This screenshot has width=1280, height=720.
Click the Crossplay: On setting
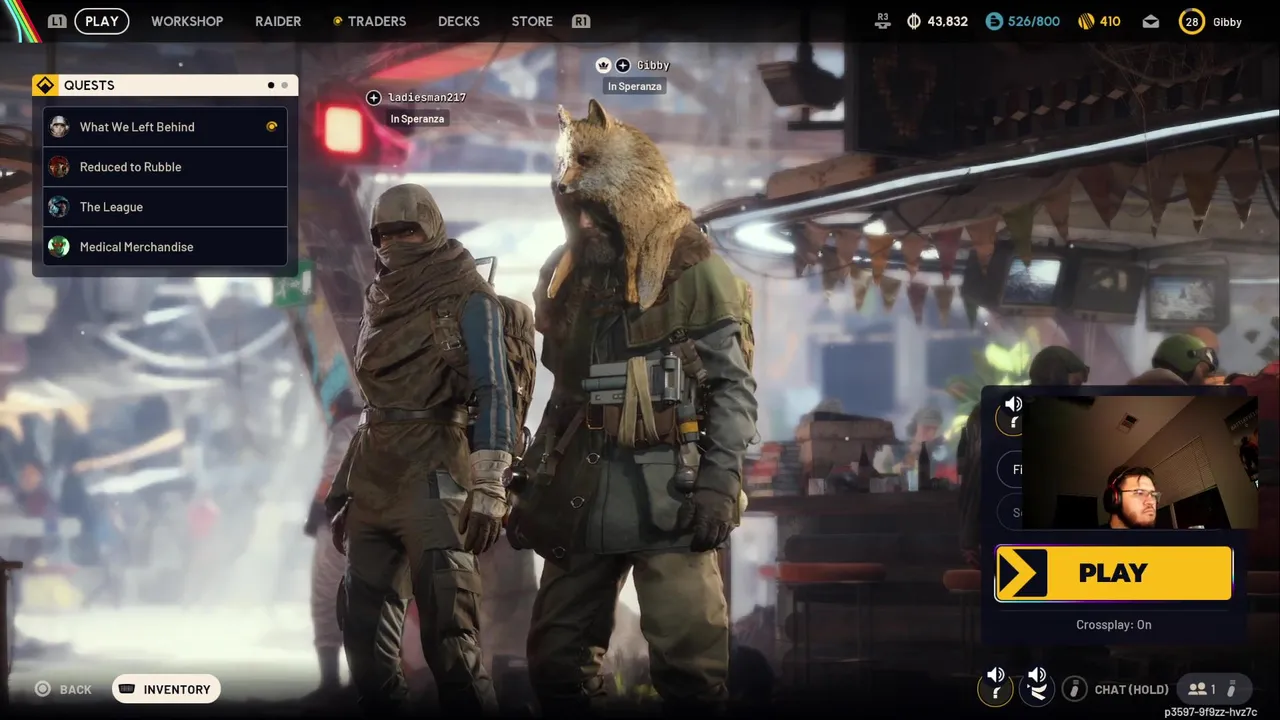click(1114, 625)
